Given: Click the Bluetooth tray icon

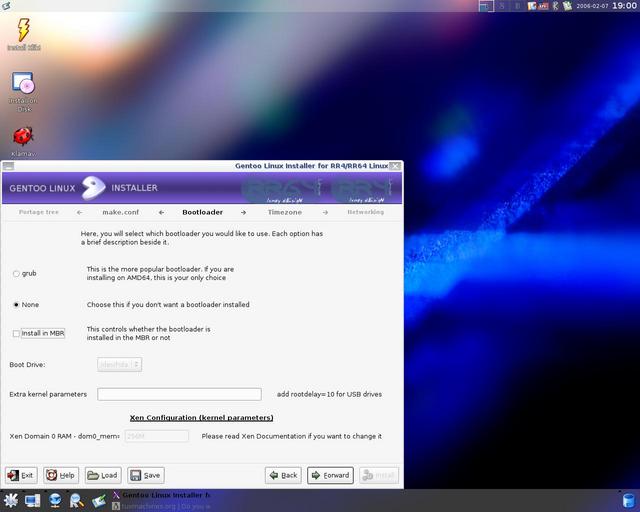Looking at the screenshot, I should click(556, 6).
